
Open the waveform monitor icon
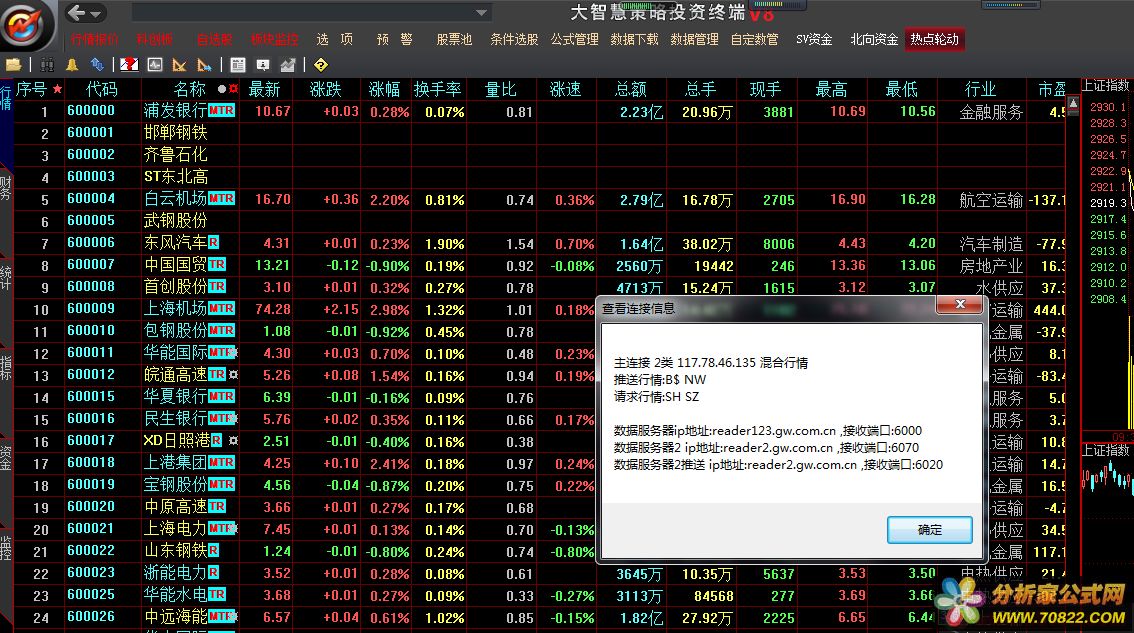pyautogui.click(x=155, y=65)
